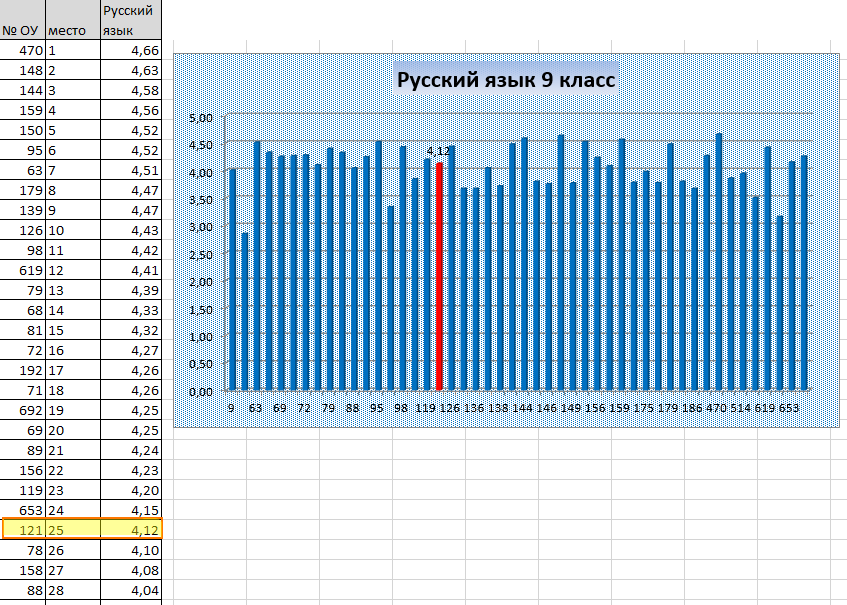Click the 2,50 value axis label
Viewport: 847px width, 605px height.
pos(201,254)
